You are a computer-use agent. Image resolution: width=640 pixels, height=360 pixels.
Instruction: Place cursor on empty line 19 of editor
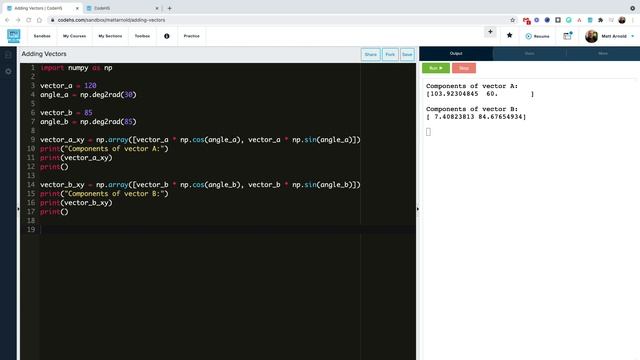[x=228, y=229]
